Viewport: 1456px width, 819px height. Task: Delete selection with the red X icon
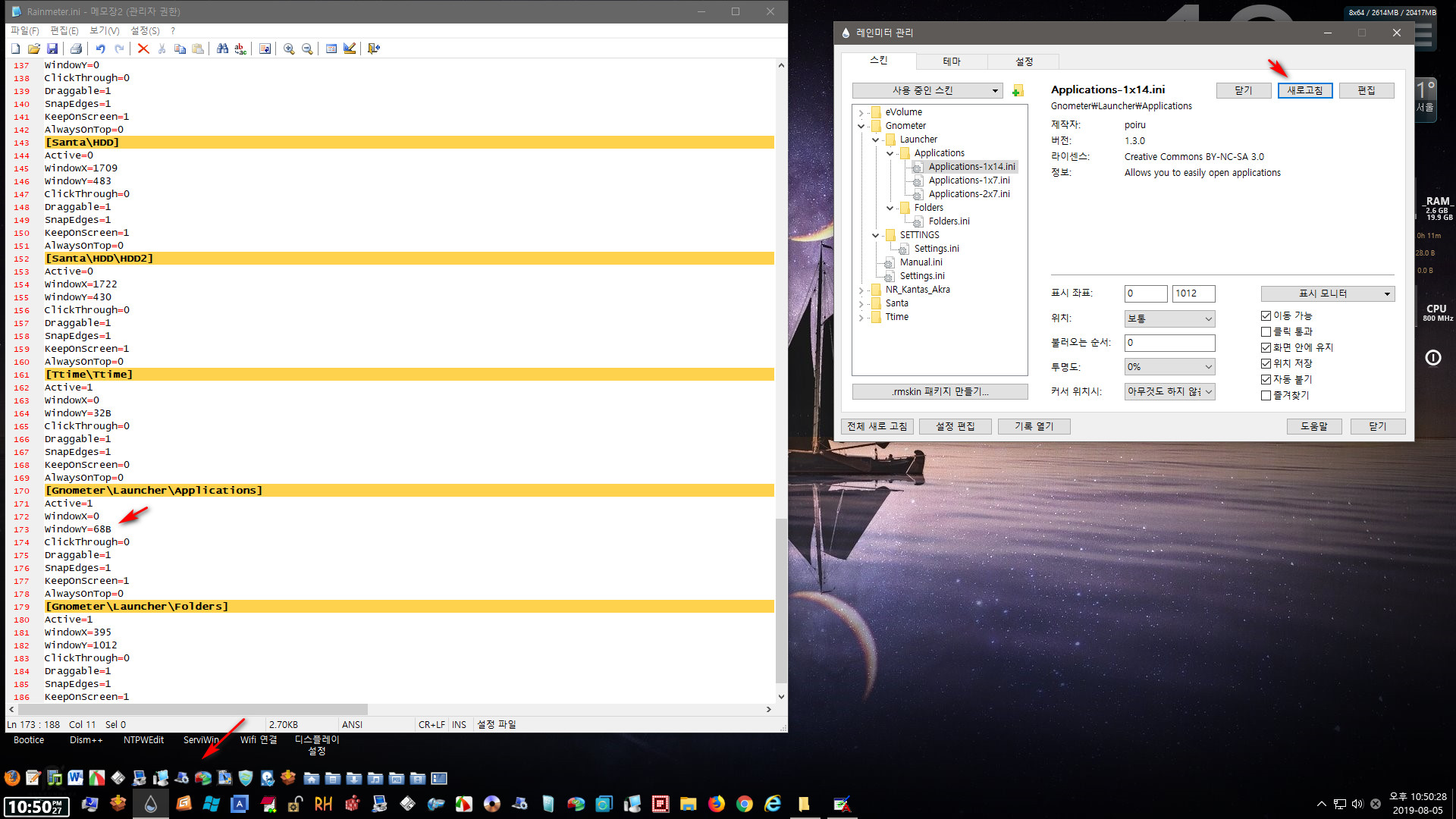(x=143, y=49)
